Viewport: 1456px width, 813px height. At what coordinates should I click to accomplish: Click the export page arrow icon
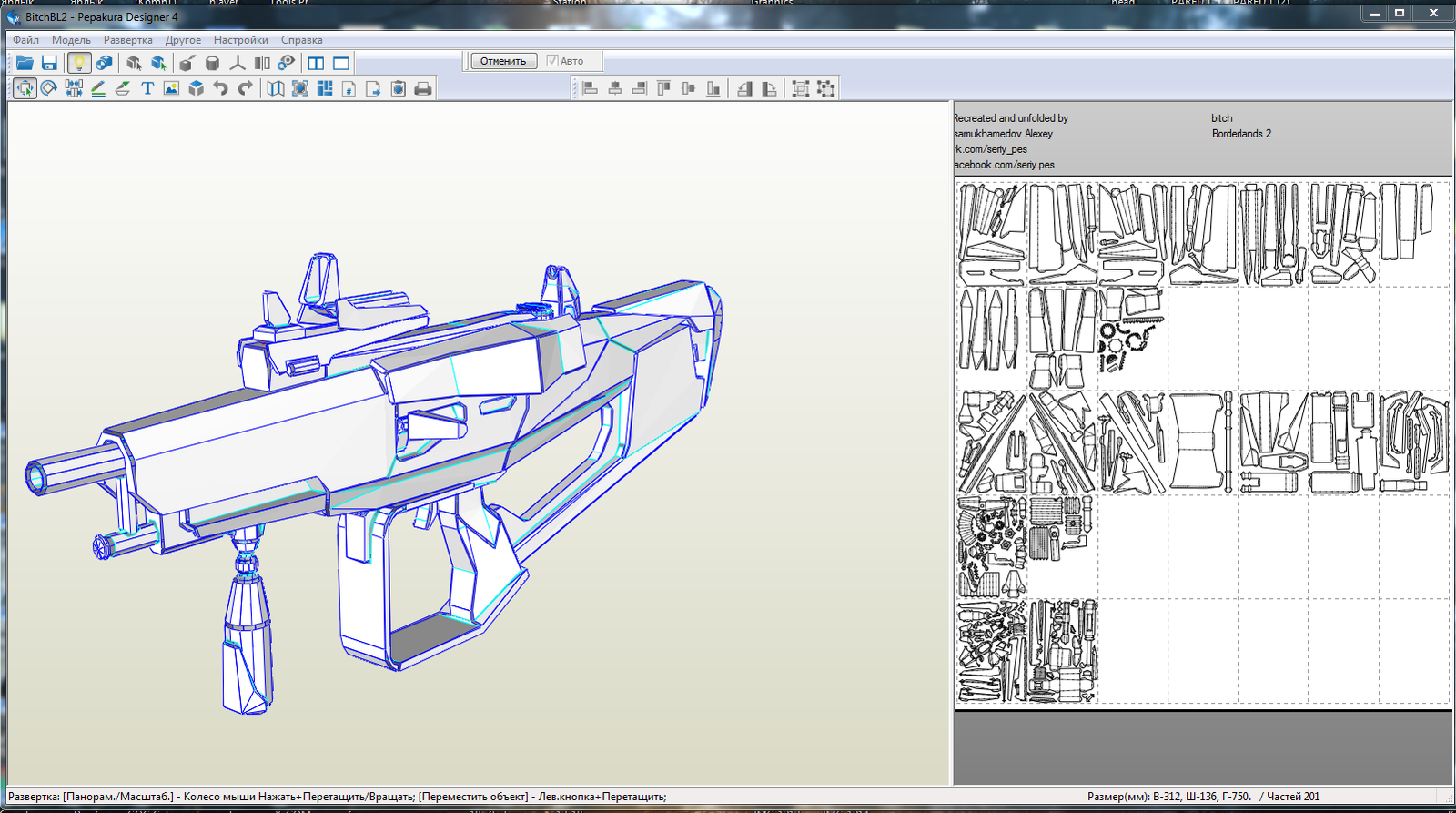point(373,88)
